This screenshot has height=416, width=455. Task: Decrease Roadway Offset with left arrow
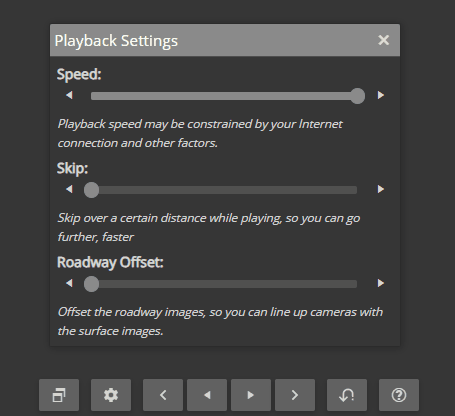pos(69,283)
